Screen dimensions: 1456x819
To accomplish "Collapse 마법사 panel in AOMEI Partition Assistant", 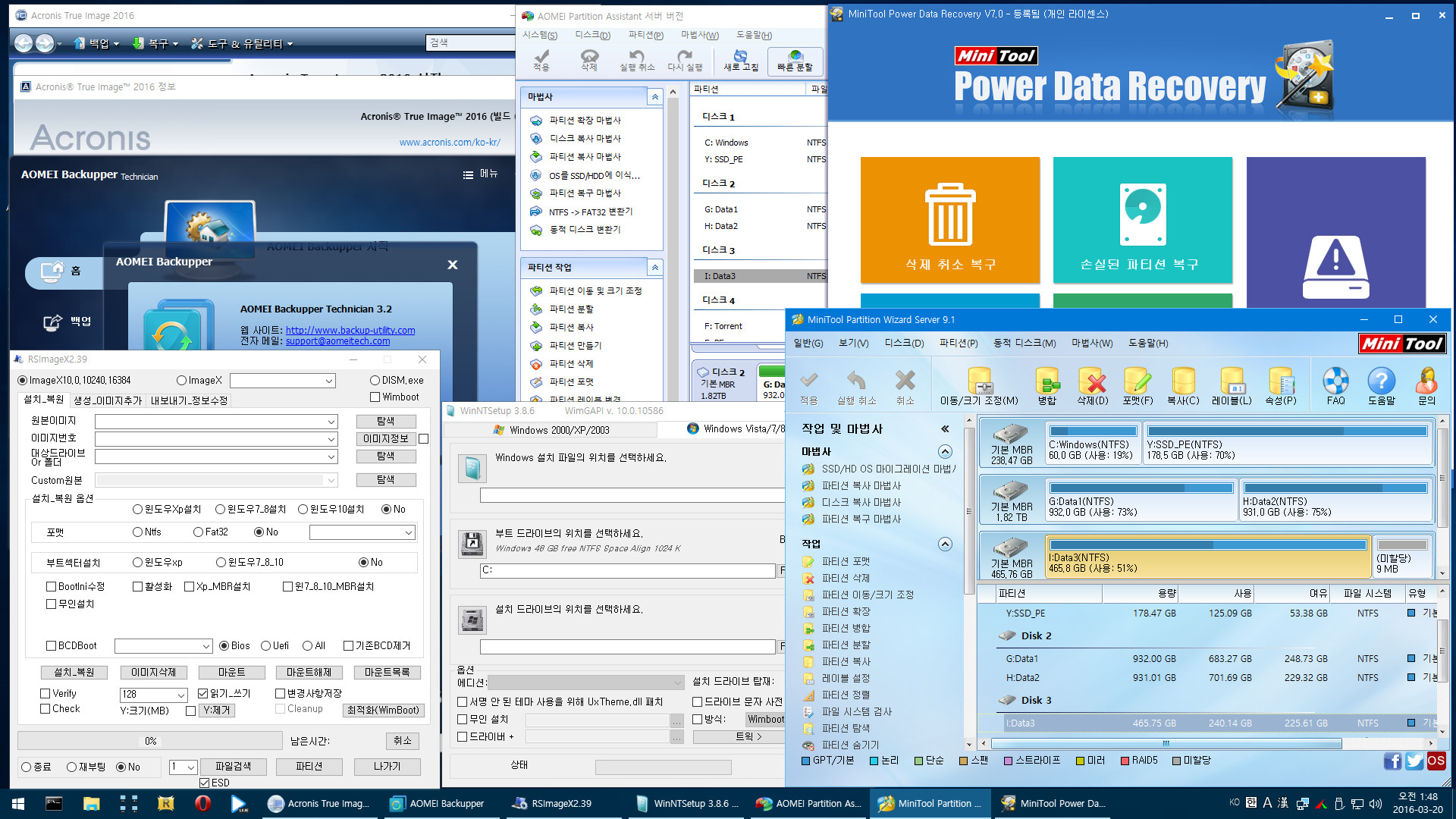I will pos(655,97).
